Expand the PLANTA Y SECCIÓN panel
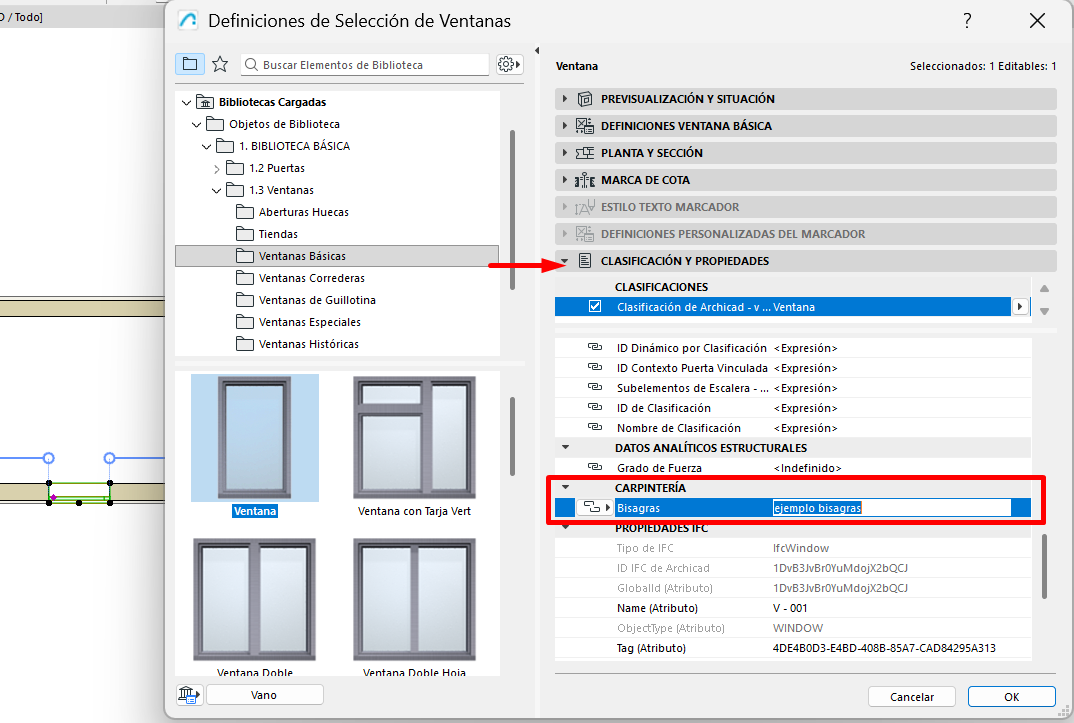 (565, 153)
